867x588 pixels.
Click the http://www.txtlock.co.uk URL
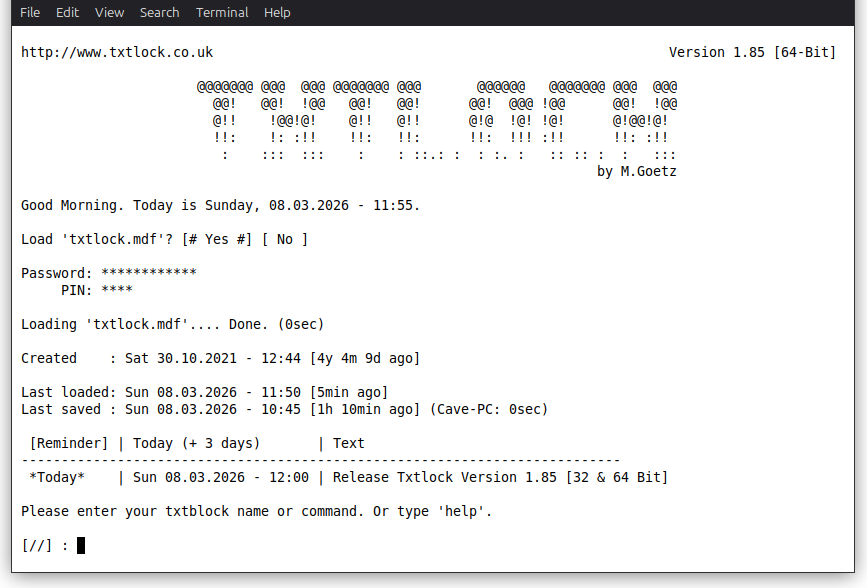[117, 52]
